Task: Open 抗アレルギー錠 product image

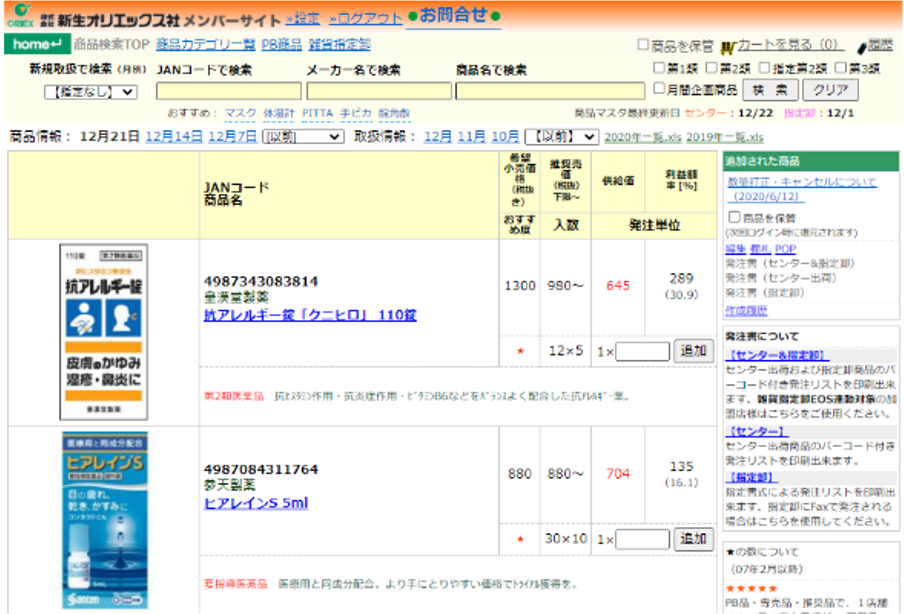Action: pyautogui.click(x=104, y=332)
